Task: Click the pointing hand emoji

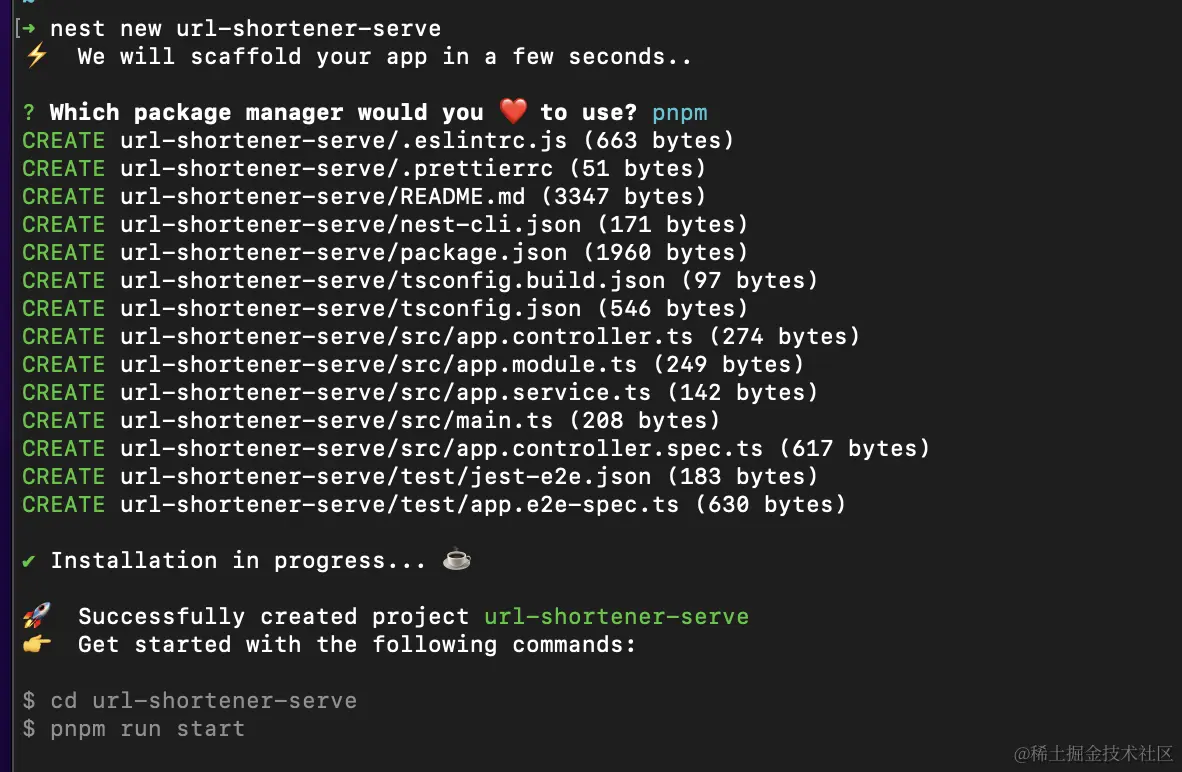Action: [36, 644]
